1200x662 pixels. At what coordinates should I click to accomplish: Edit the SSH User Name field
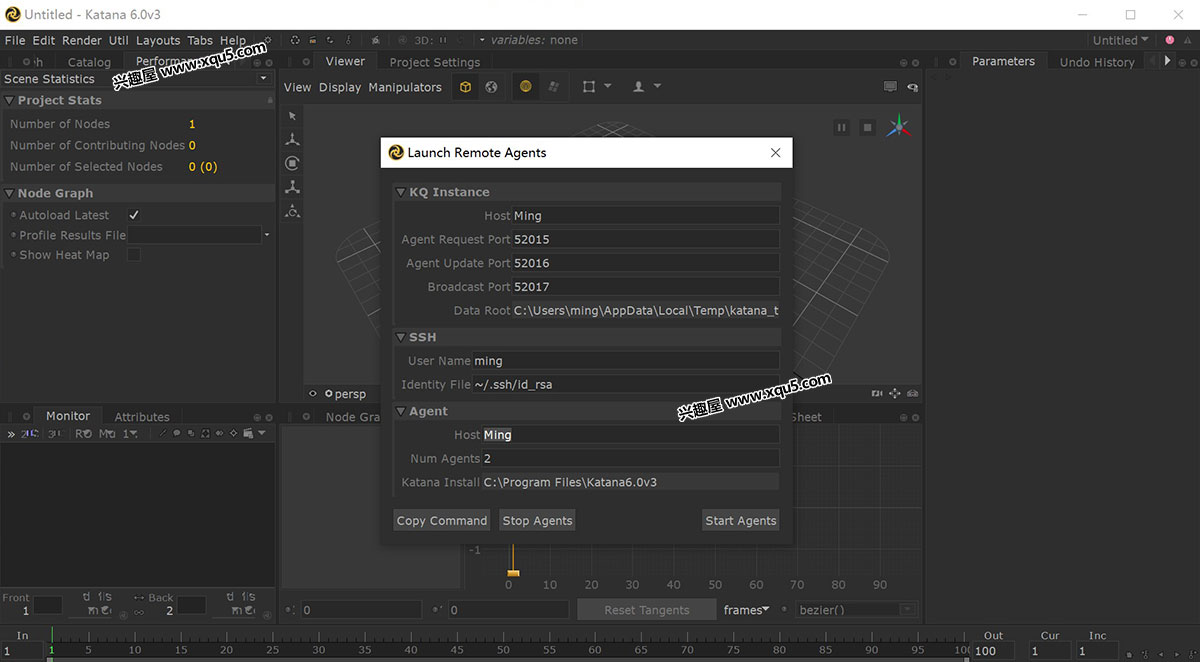[625, 361]
